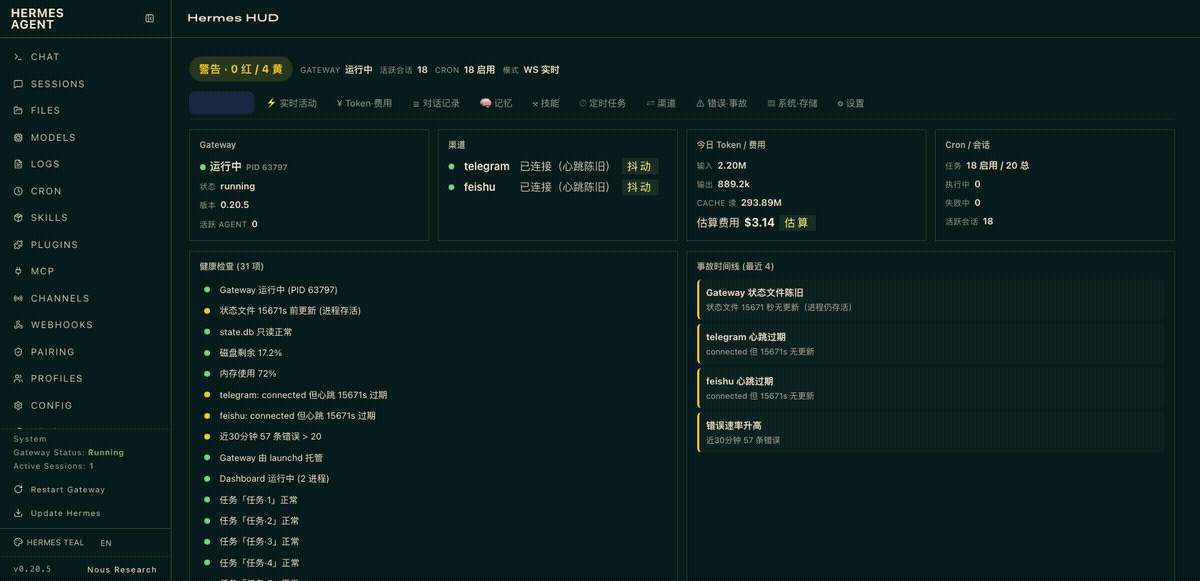Screen dimensions: 1200x581
Task: Switch to the 渠道 tab
Action: pyautogui.click(x=661, y=103)
